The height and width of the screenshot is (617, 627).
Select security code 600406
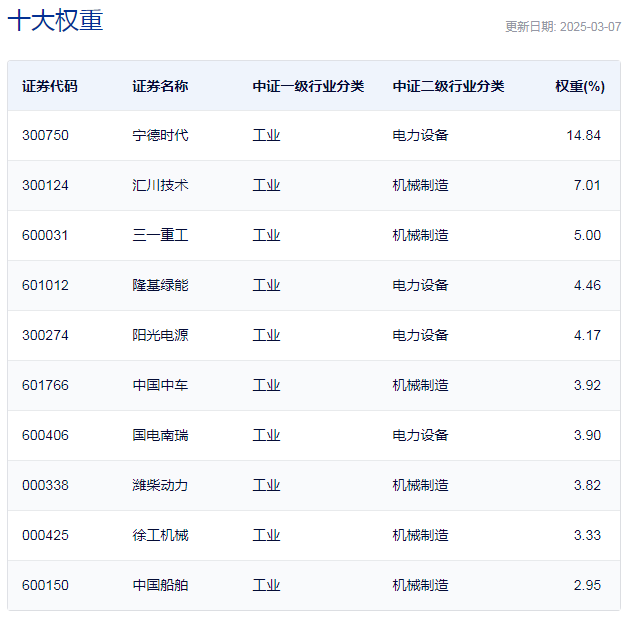(x=45, y=435)
